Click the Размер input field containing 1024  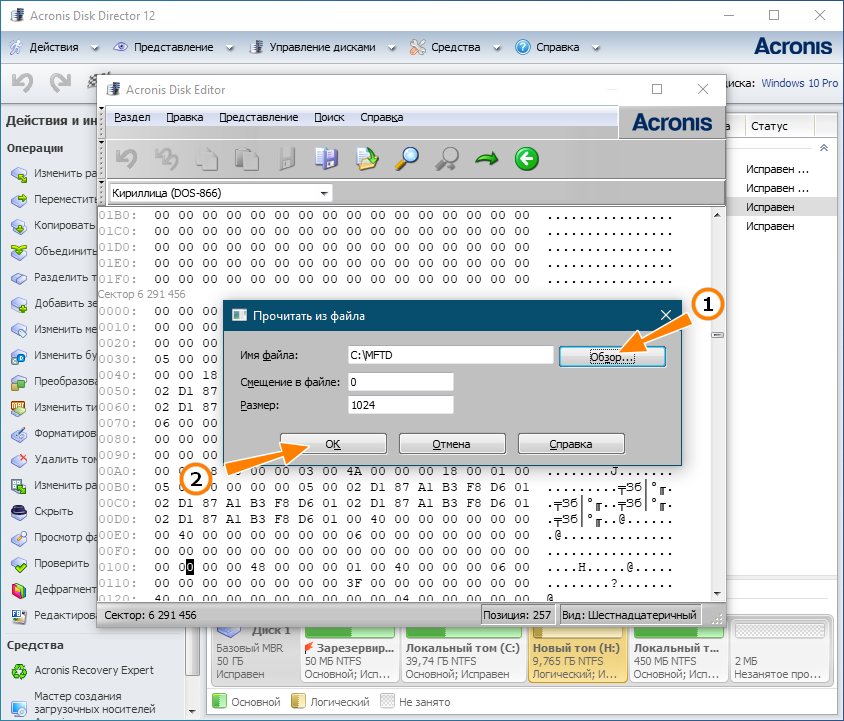[x=400, y=404]
